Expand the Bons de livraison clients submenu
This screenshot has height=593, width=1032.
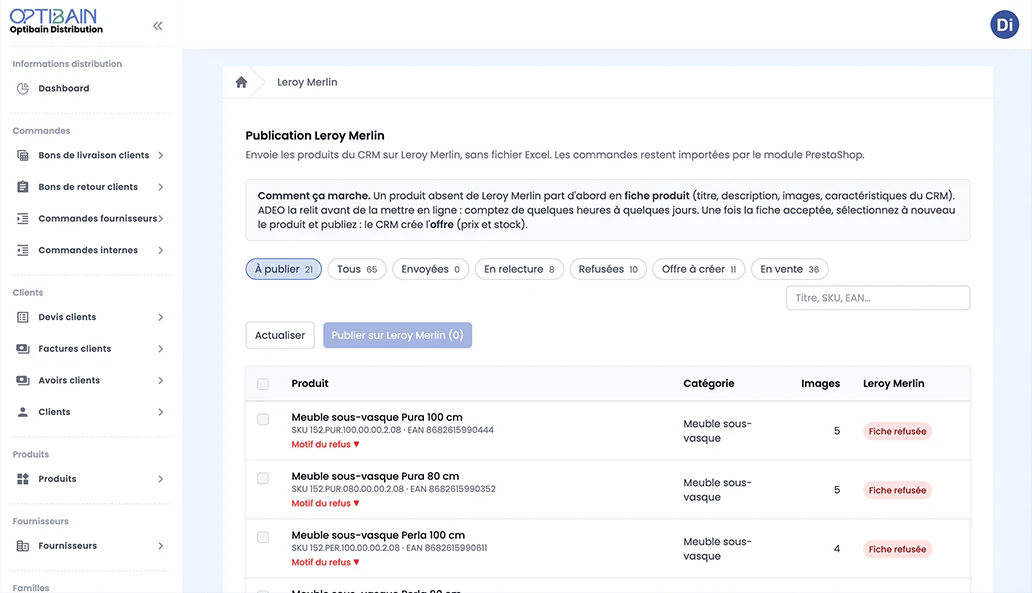(x=161, y=155)
